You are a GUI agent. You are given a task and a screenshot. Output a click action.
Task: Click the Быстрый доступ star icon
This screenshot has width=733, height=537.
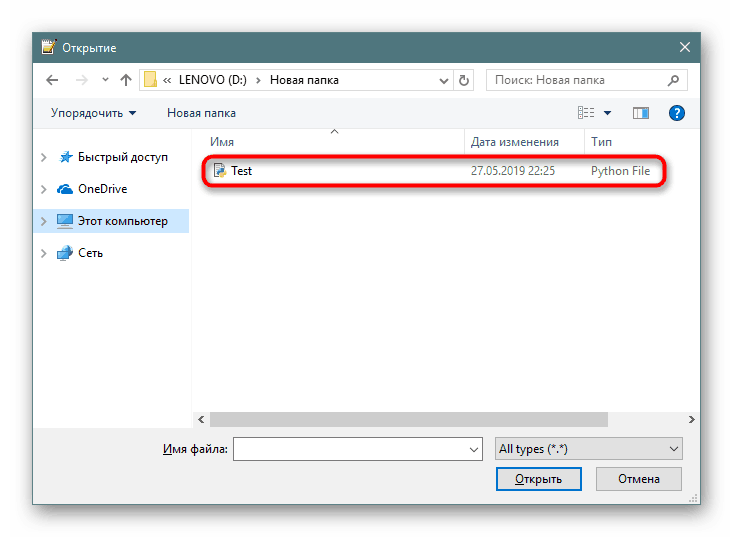pyautogui.click(x=65, y=157)
